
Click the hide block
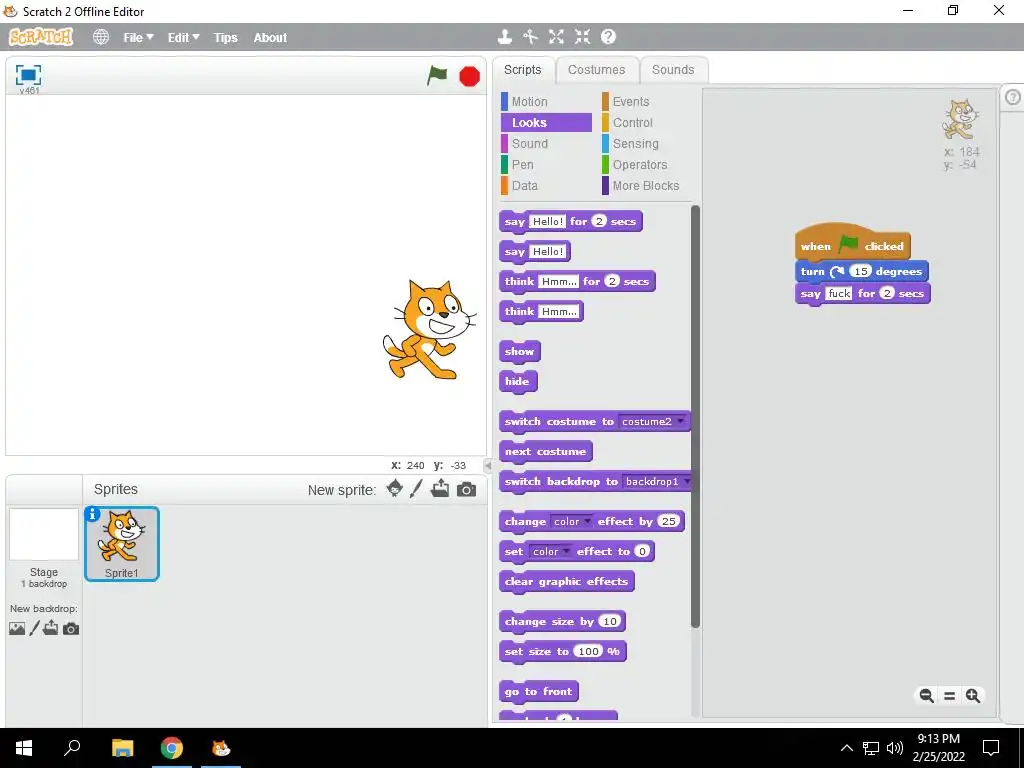517,382
